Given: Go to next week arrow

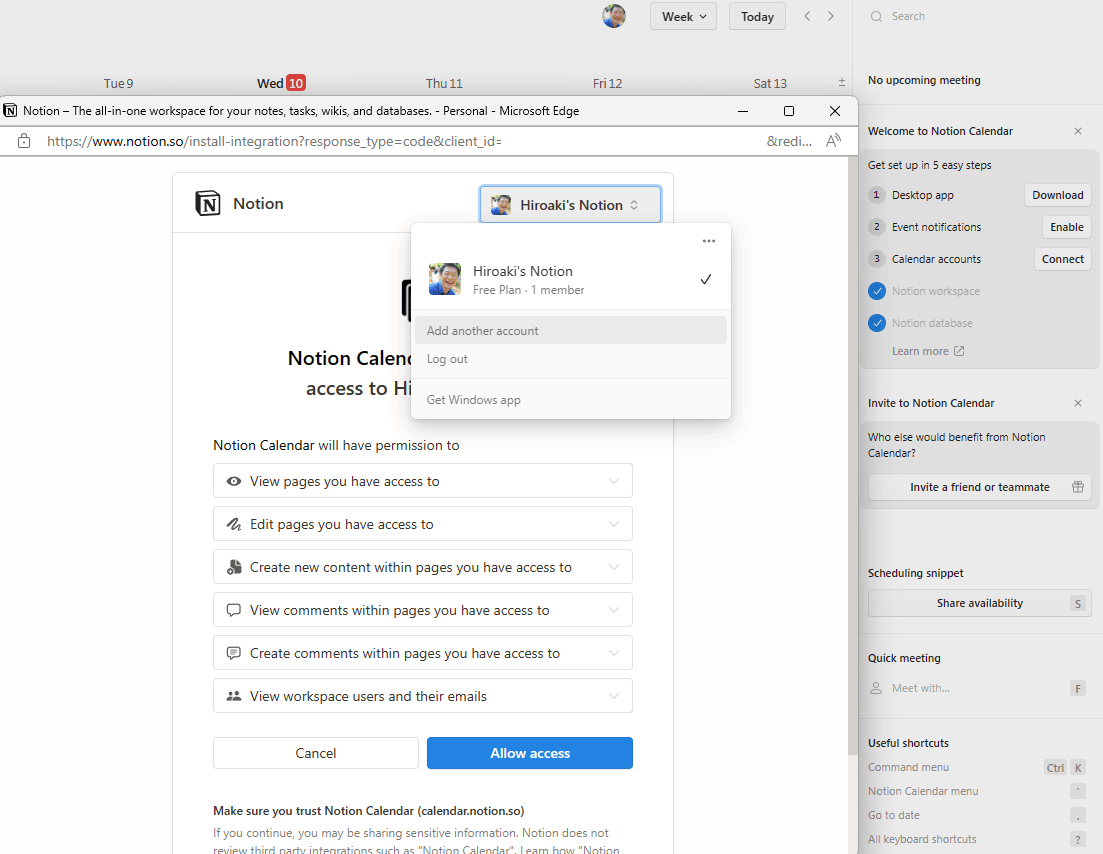Looking at the screenshot, I should pos(831,16).
